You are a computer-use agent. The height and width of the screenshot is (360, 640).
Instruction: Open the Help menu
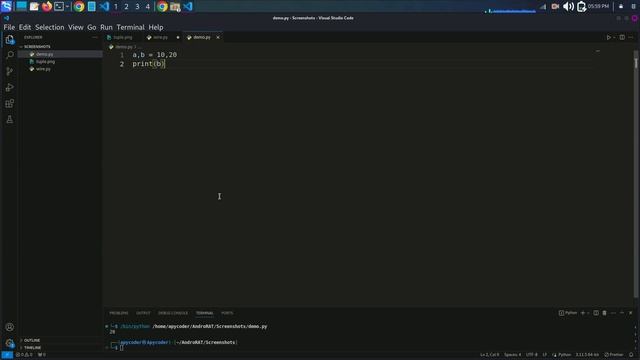coord(156,27)
